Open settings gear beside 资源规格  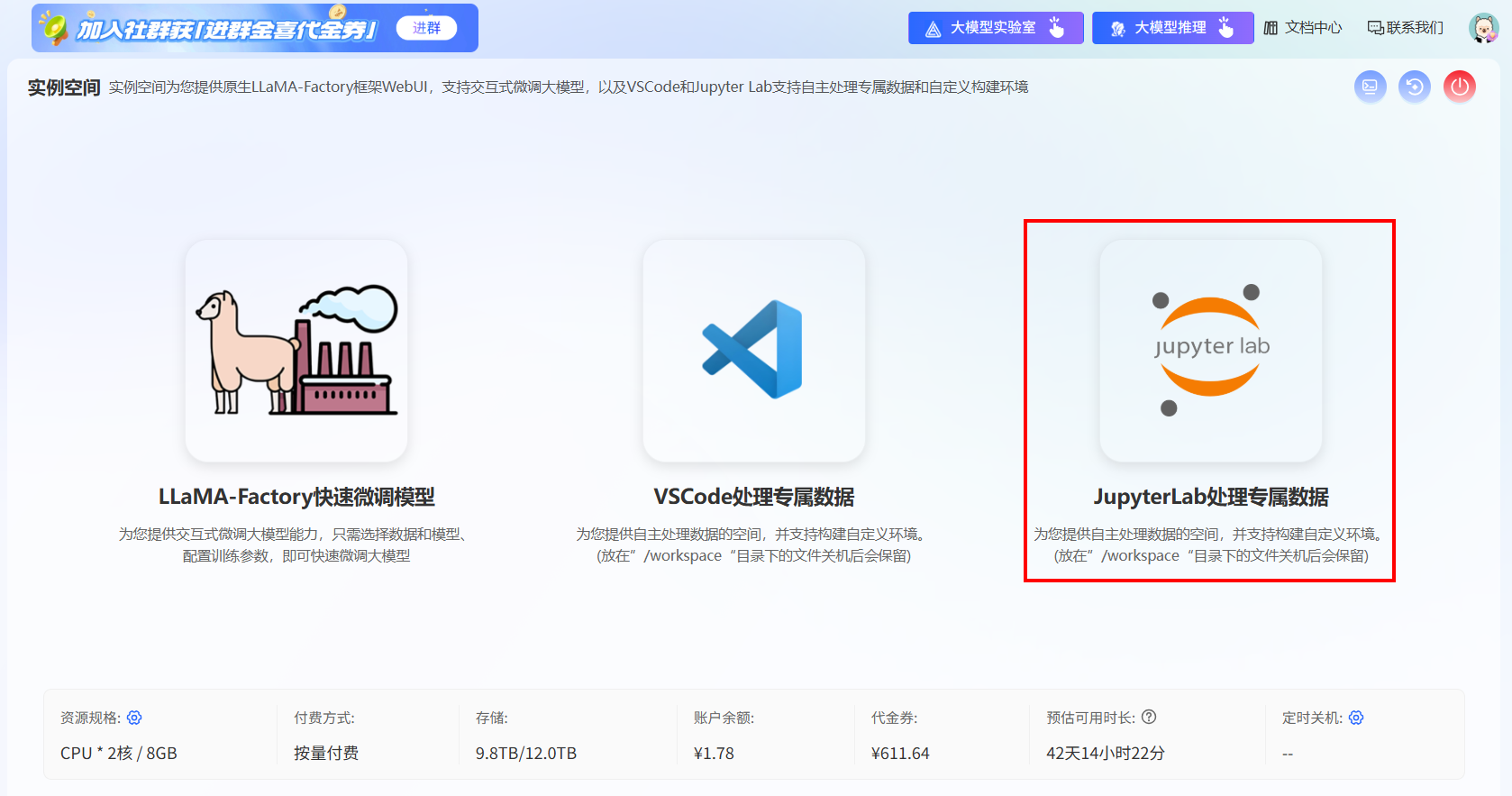[134, 718]
